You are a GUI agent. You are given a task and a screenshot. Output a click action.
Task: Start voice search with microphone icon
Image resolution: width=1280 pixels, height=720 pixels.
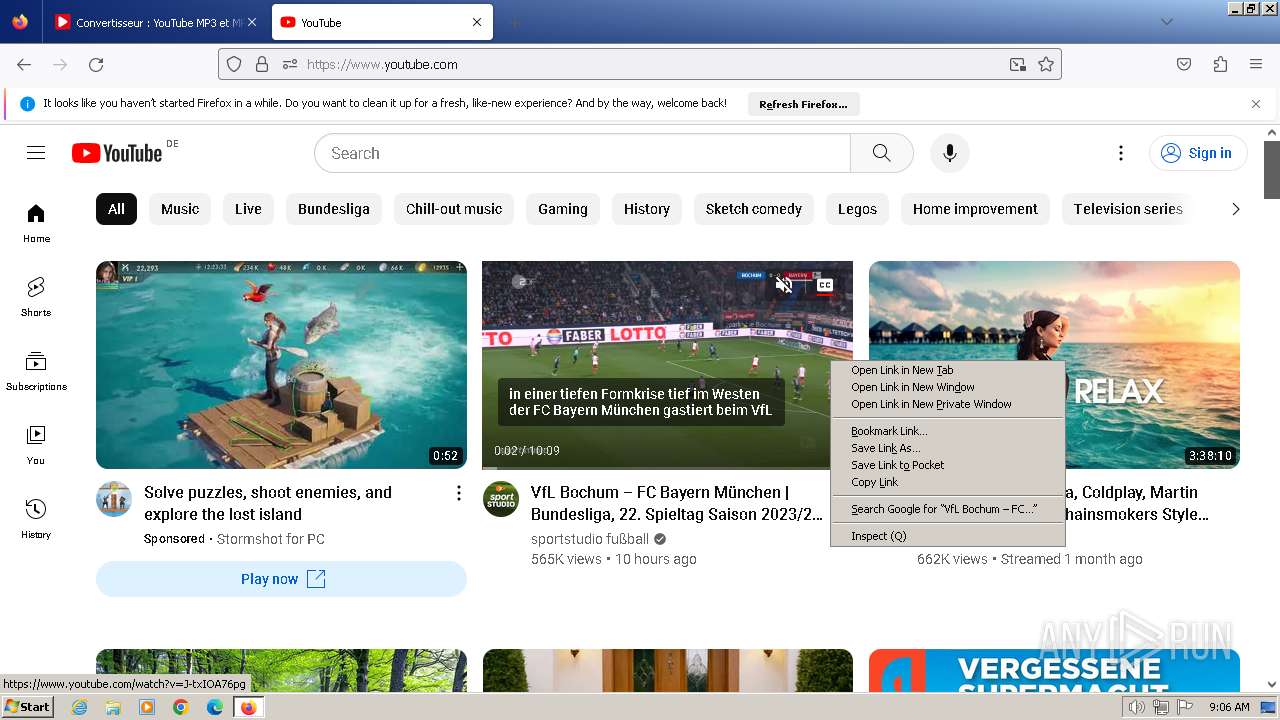950,153
